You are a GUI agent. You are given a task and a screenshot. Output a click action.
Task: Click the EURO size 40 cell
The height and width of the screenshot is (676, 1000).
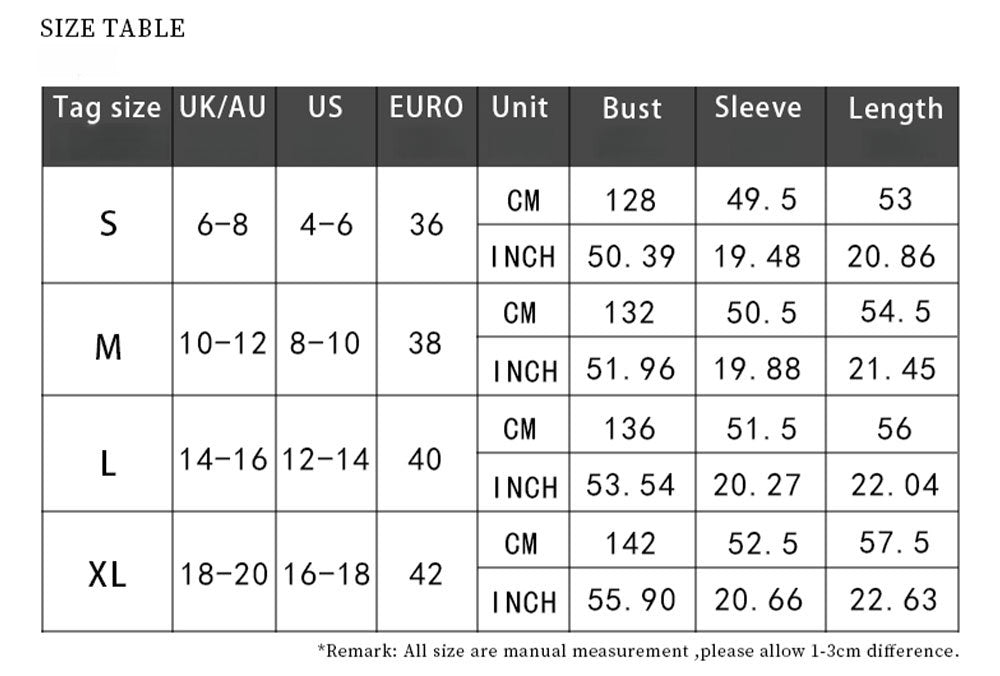click(x=427, y=460)
